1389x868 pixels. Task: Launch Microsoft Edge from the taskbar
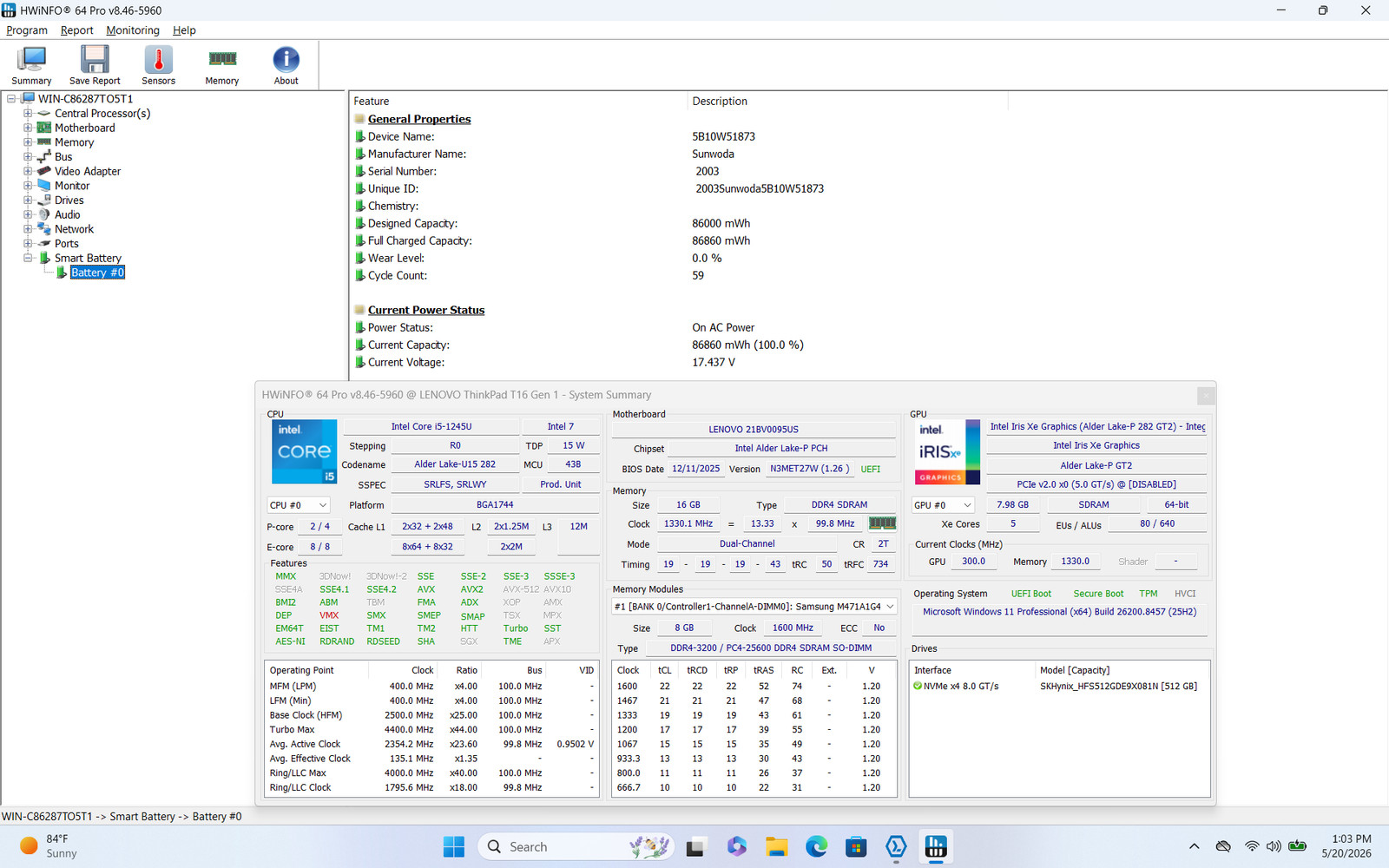tap(817, 846)
